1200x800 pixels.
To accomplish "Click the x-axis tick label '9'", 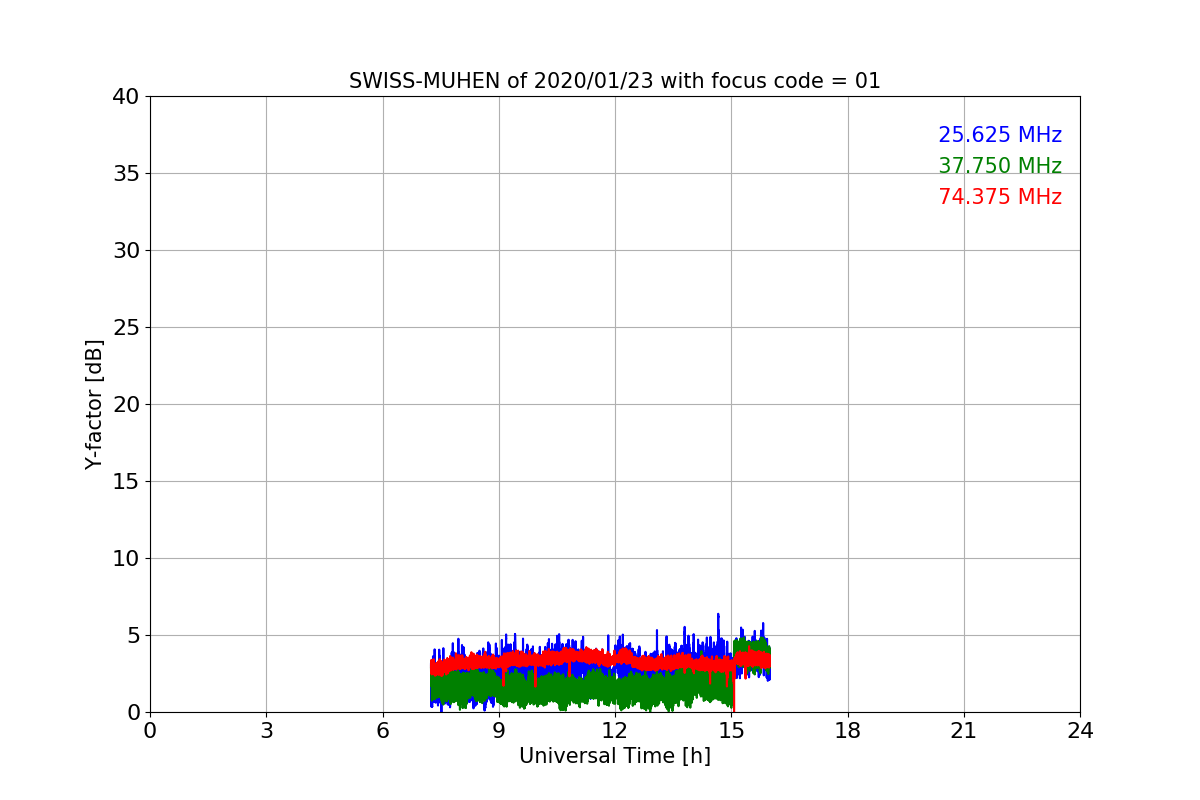I will [x=499, y=731].
